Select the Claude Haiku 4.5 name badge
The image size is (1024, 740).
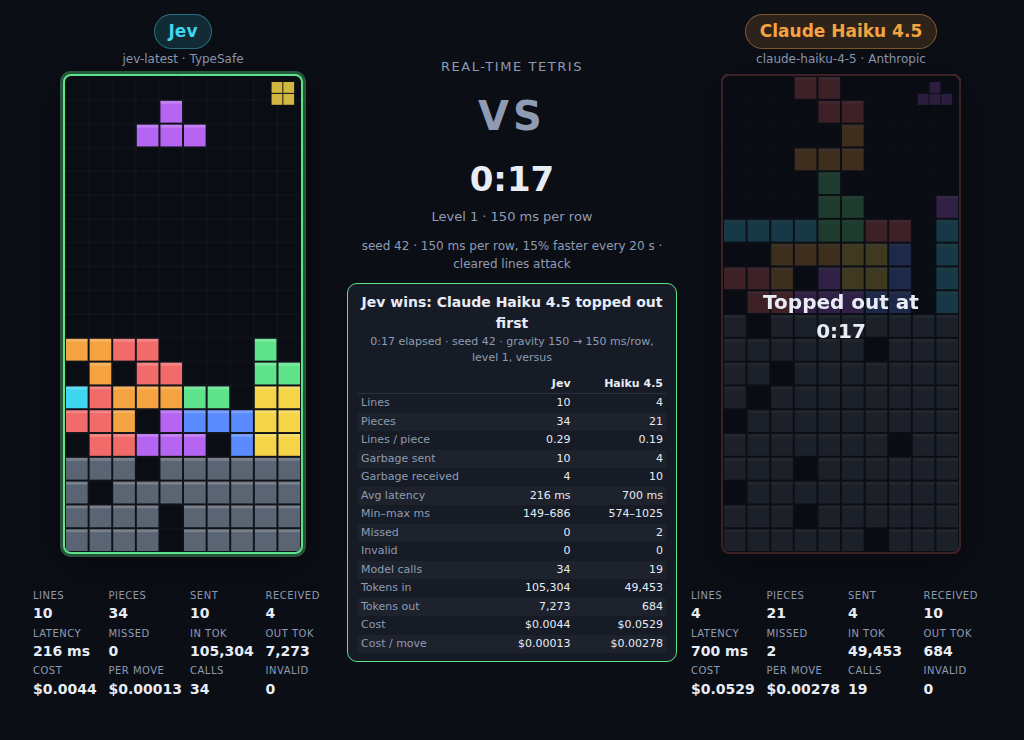pyautogui.click(x=840, y=31)
